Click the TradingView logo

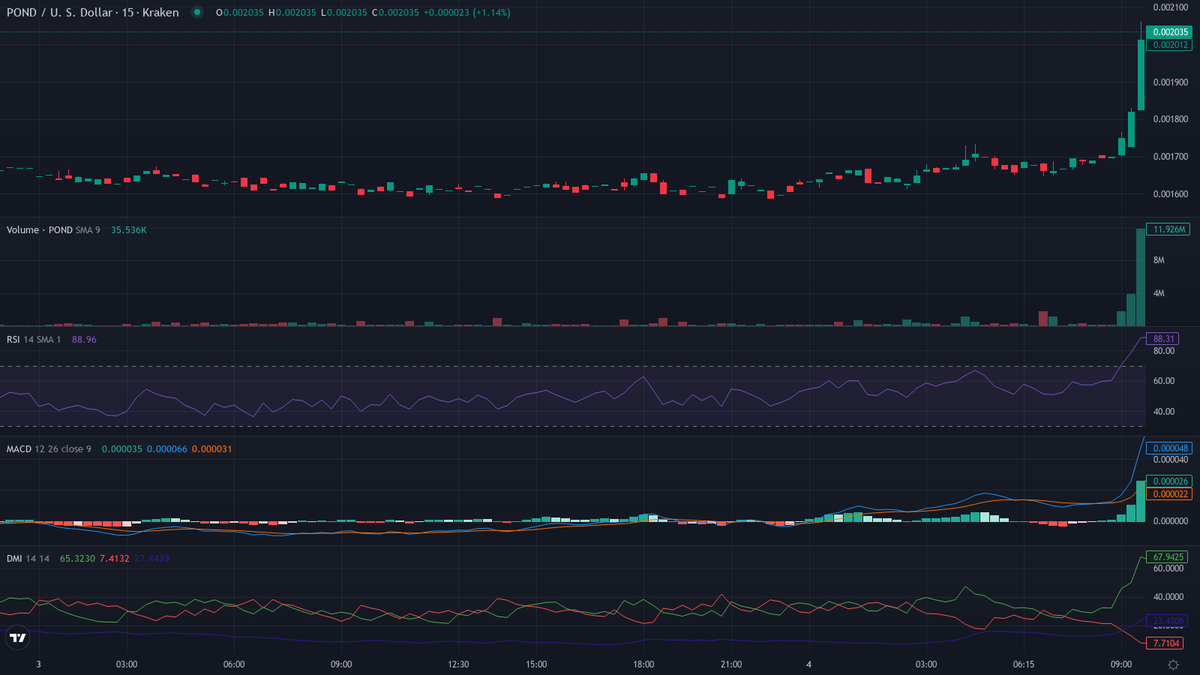17,638
